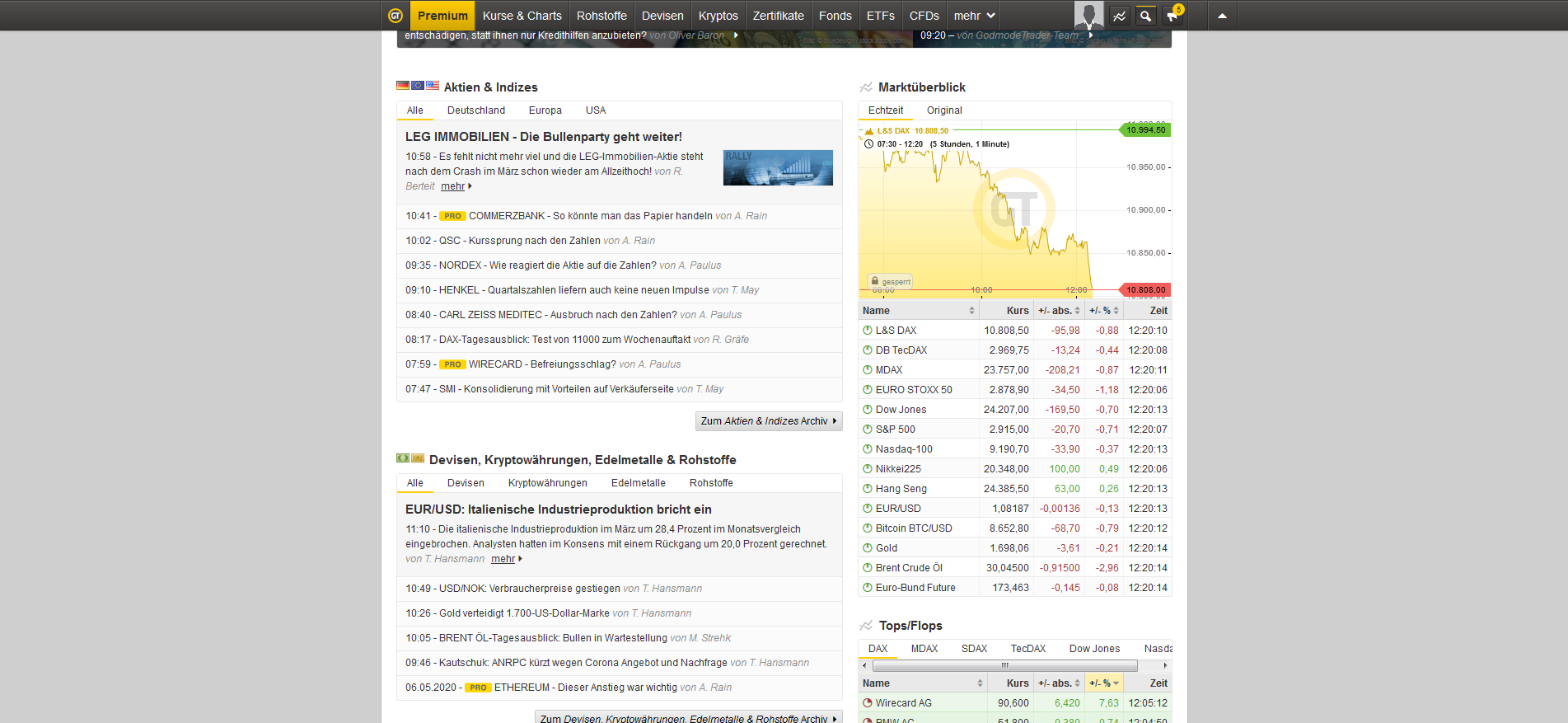This screenshot has width=1568, height=723.
Task: Open 'Zum Devisen, Kryptowährungen' archive button
Action: tap(689, 717)
